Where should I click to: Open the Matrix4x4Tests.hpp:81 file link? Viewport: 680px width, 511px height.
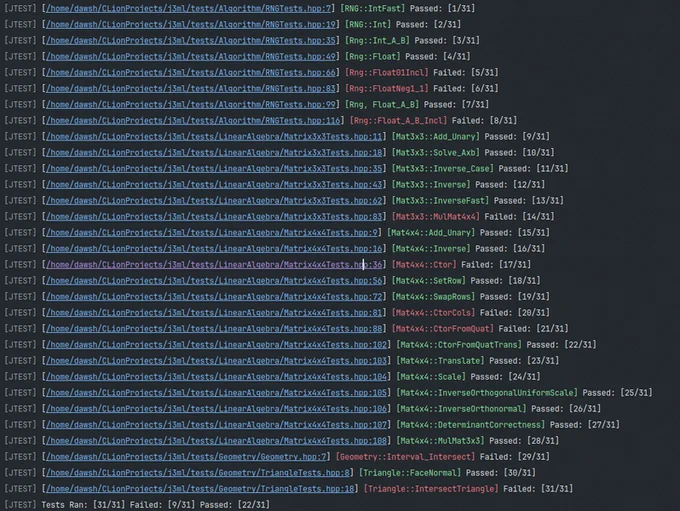[215, 313]
